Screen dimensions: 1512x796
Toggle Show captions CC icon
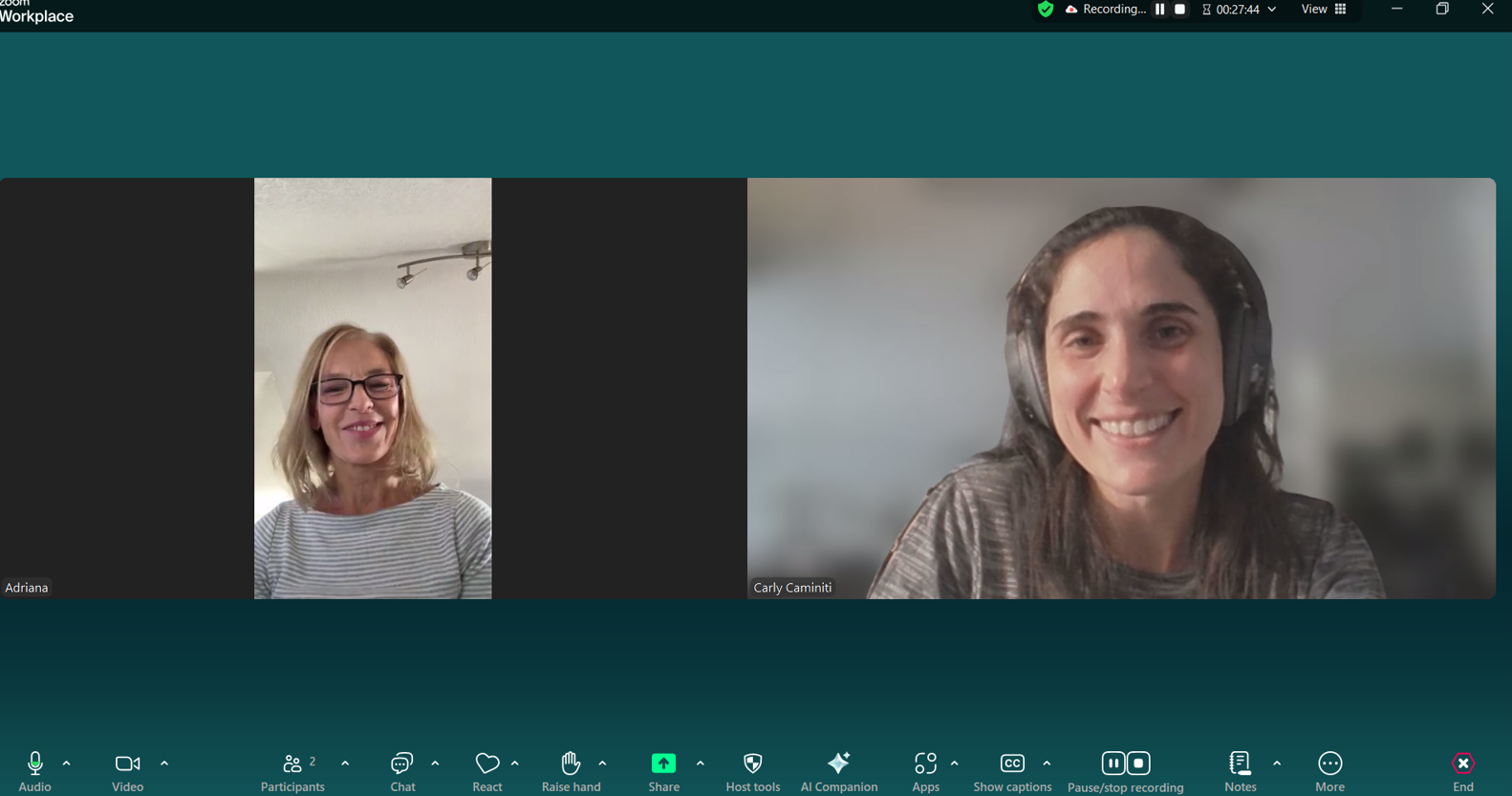point(1012,764)
